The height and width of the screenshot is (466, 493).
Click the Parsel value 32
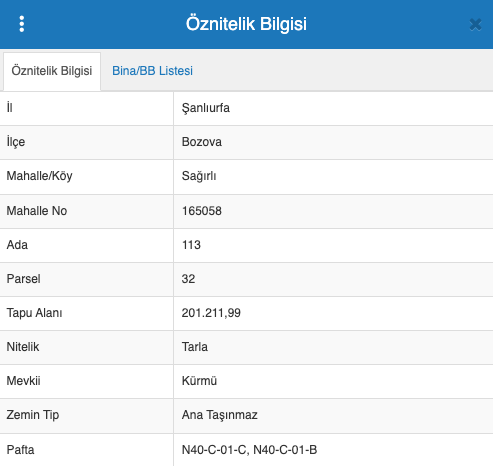(x=188, y=279)
